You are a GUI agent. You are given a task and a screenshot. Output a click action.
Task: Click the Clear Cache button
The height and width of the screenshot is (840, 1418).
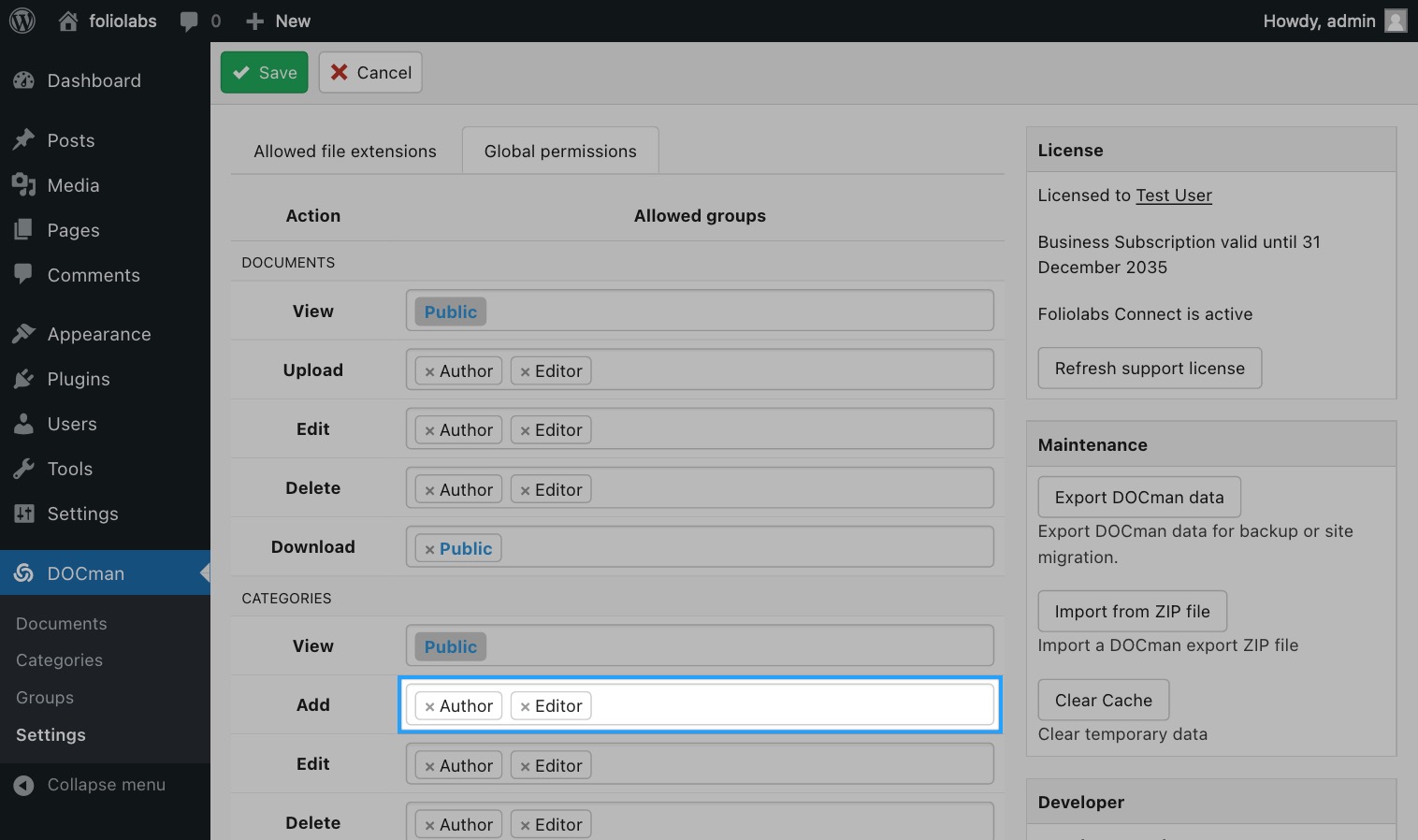point(1104,700)
